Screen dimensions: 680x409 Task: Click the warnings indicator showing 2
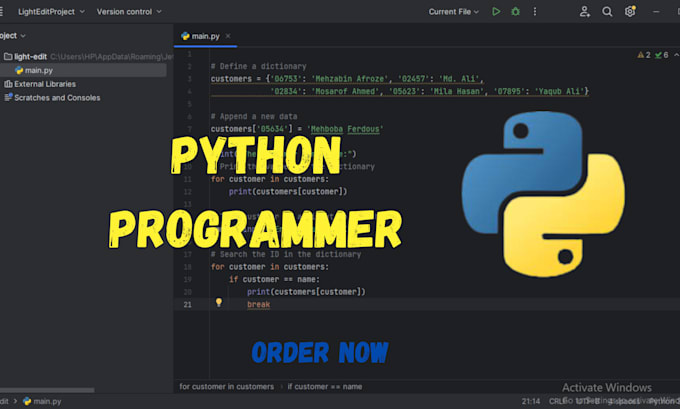click(644, 55)
